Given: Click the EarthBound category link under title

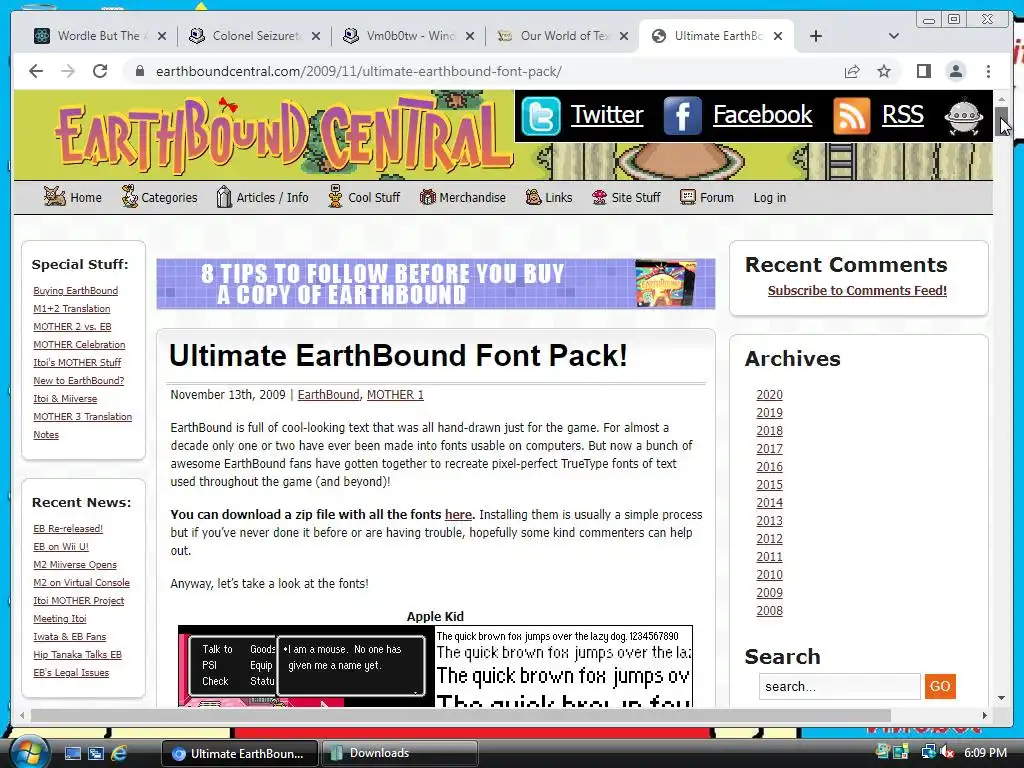Looking at the screenshot, I should (328, 394).
